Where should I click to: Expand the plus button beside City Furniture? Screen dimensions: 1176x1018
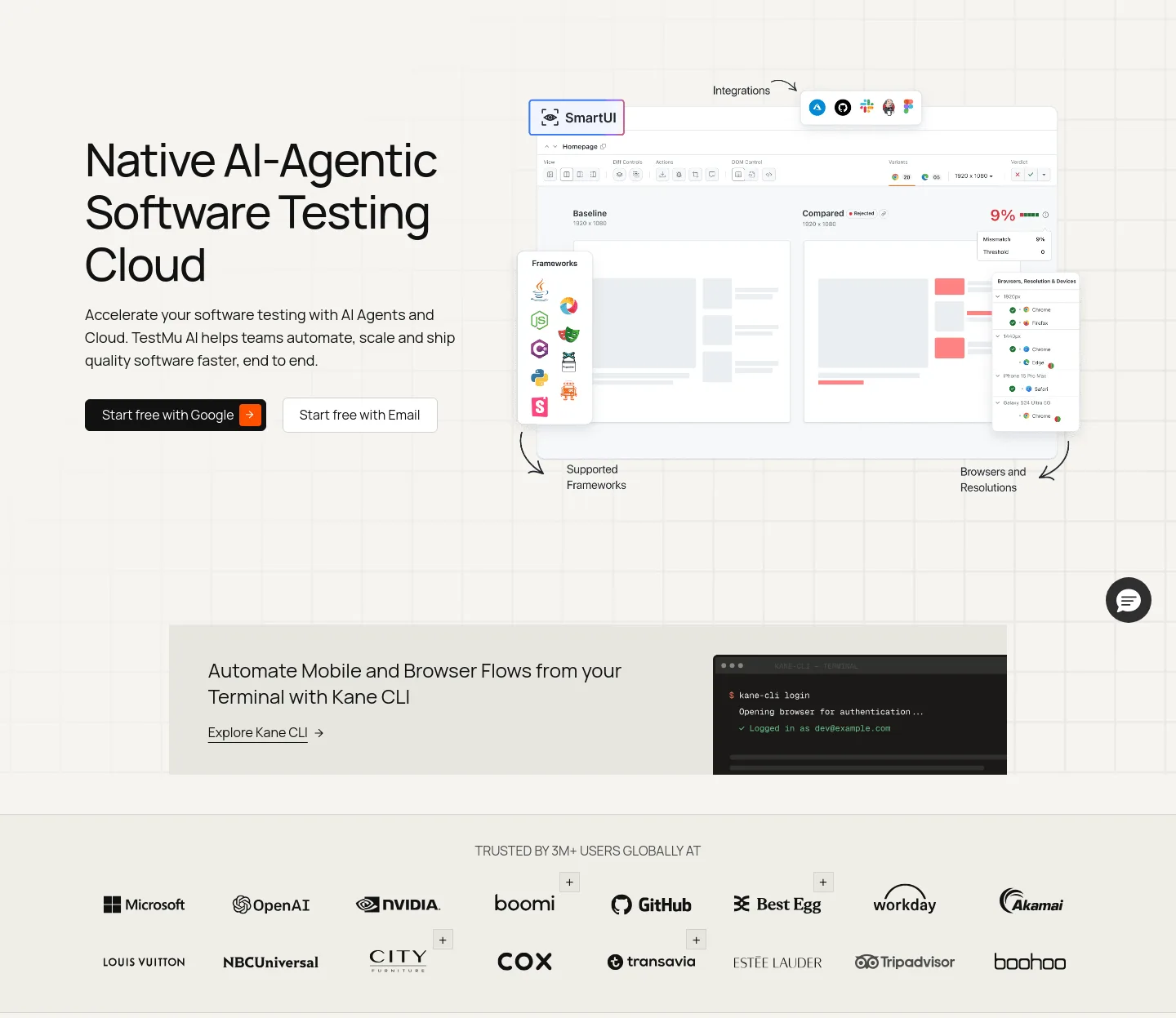click(x=443, y=940)
